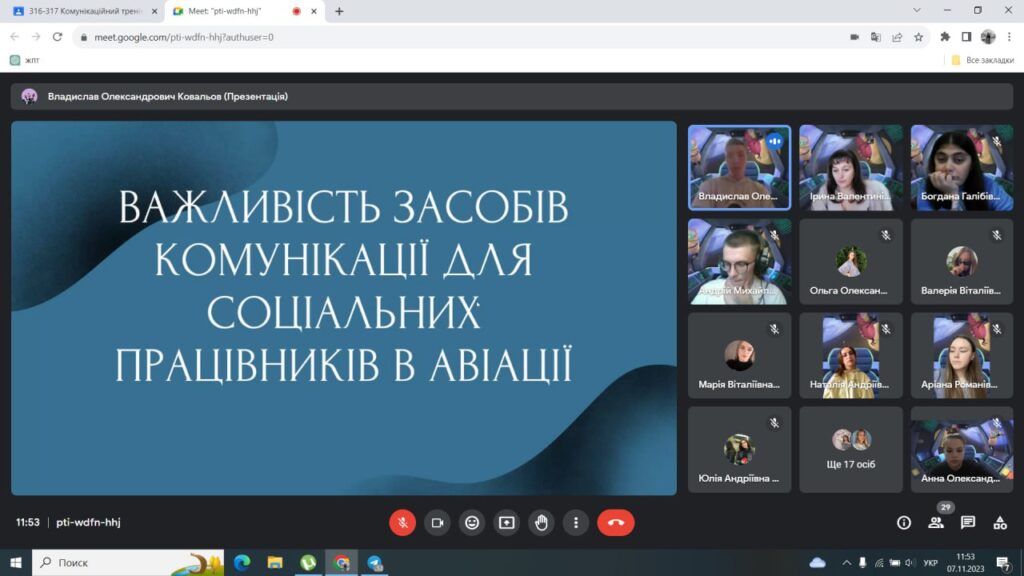The height and width of the screenshot is (576, 1024).
Task: Click the present screen button
Action: 507,522
